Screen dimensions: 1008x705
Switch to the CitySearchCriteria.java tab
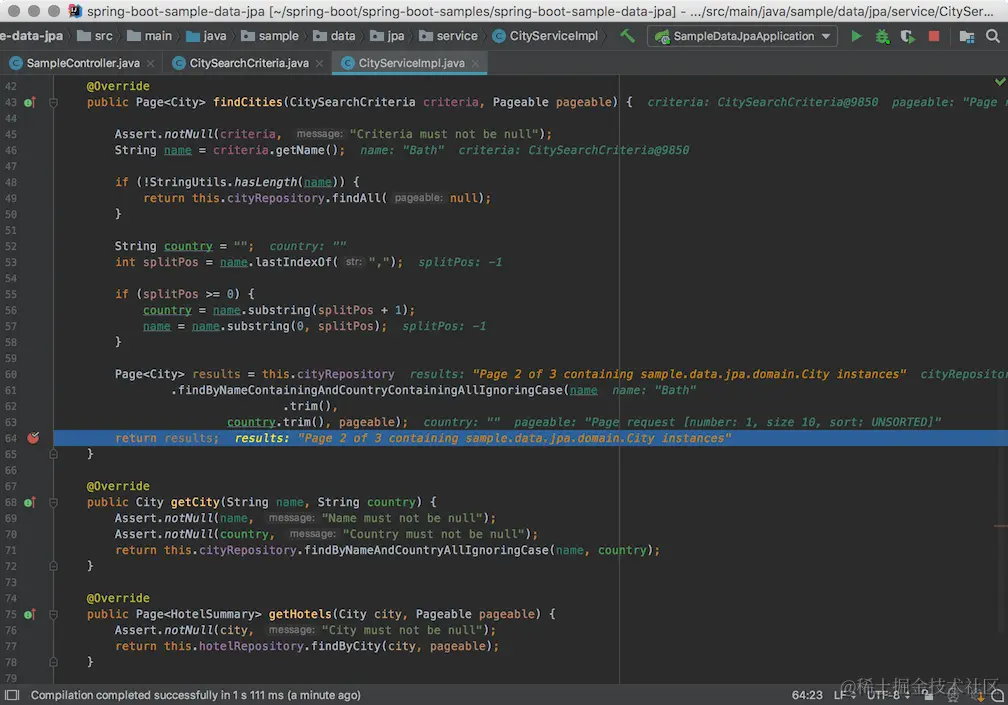click(x=249, y=63)
